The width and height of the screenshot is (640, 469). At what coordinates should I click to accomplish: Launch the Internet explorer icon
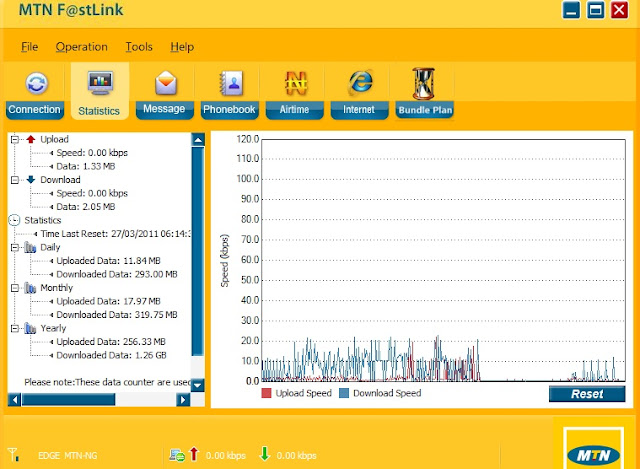pos(360,82)
